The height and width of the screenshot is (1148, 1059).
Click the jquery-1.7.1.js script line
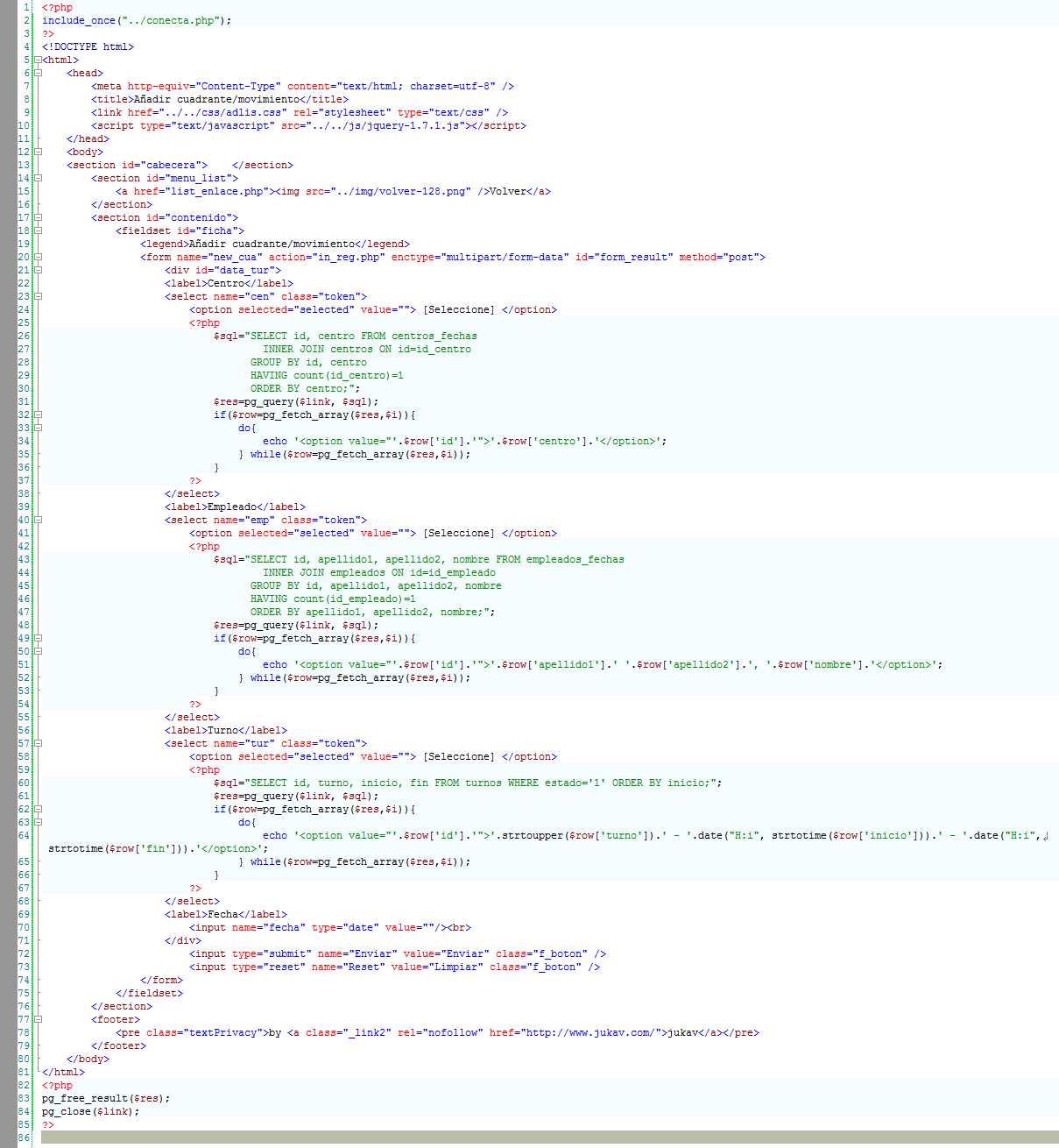pyautogui.click(x=308, y=125)
